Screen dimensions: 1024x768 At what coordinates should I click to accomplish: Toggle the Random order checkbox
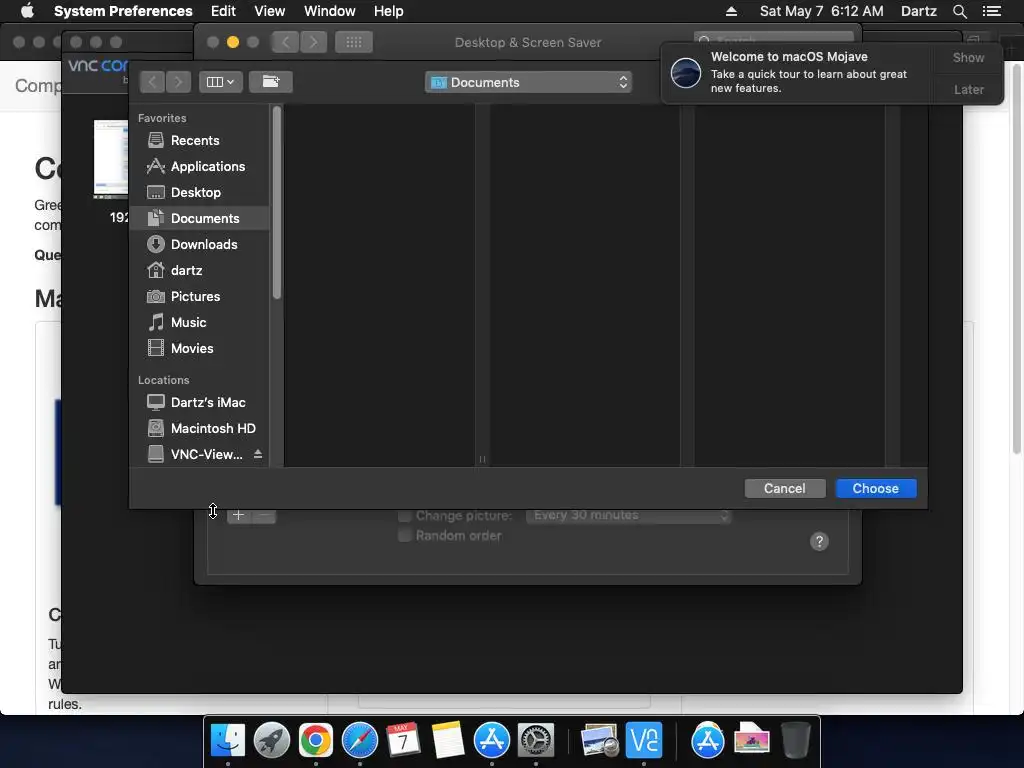pos(404,536)
